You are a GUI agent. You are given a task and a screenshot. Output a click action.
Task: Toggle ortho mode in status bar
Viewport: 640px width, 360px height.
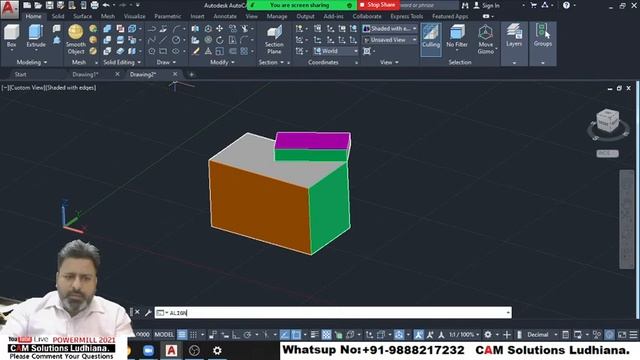pos(236,335)
